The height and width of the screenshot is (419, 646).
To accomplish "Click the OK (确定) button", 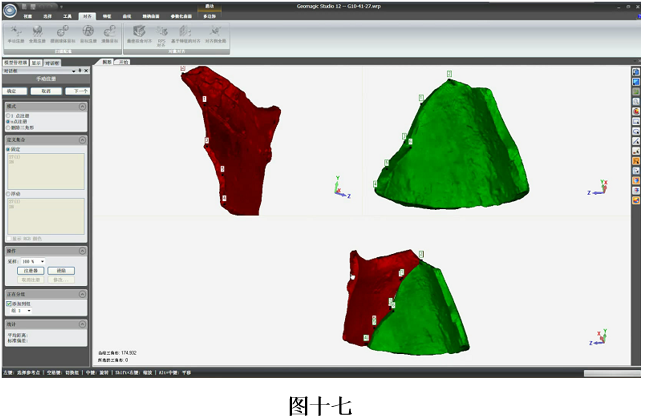I will pos(14,91).
